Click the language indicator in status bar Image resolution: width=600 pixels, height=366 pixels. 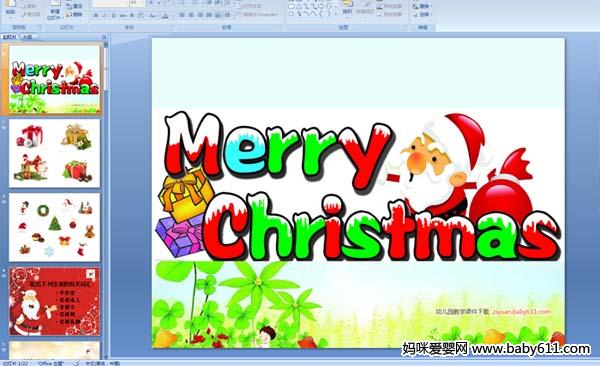pos(102,363)
